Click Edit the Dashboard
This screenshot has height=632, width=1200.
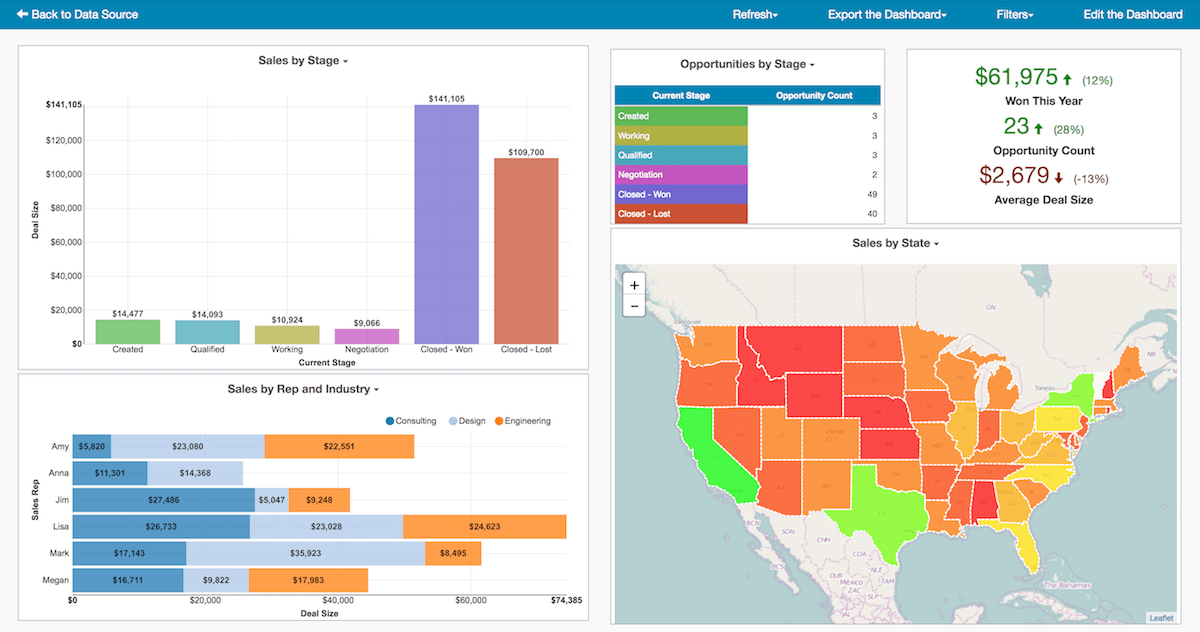(x=1133, y=14)
